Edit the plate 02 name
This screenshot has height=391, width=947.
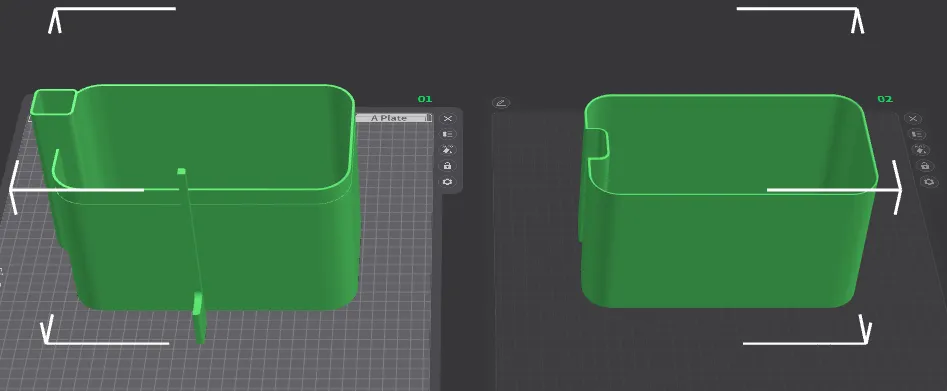click(x=501, y=103)
